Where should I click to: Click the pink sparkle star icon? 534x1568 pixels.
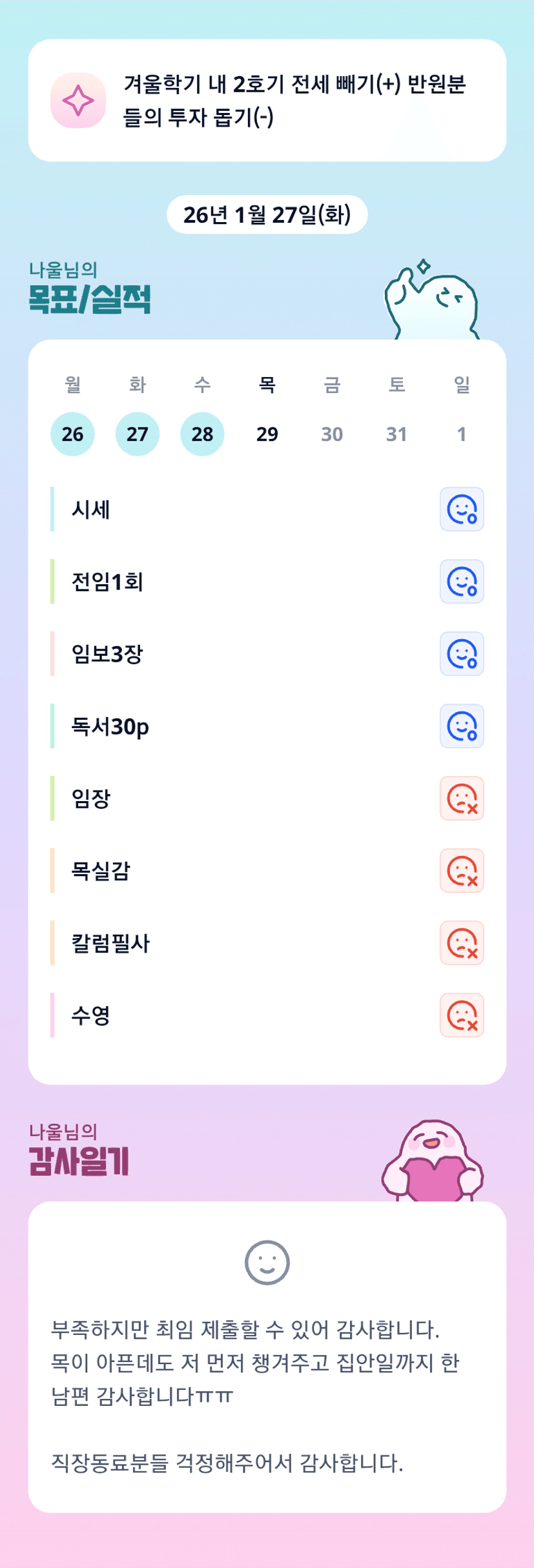coord(78,101)
